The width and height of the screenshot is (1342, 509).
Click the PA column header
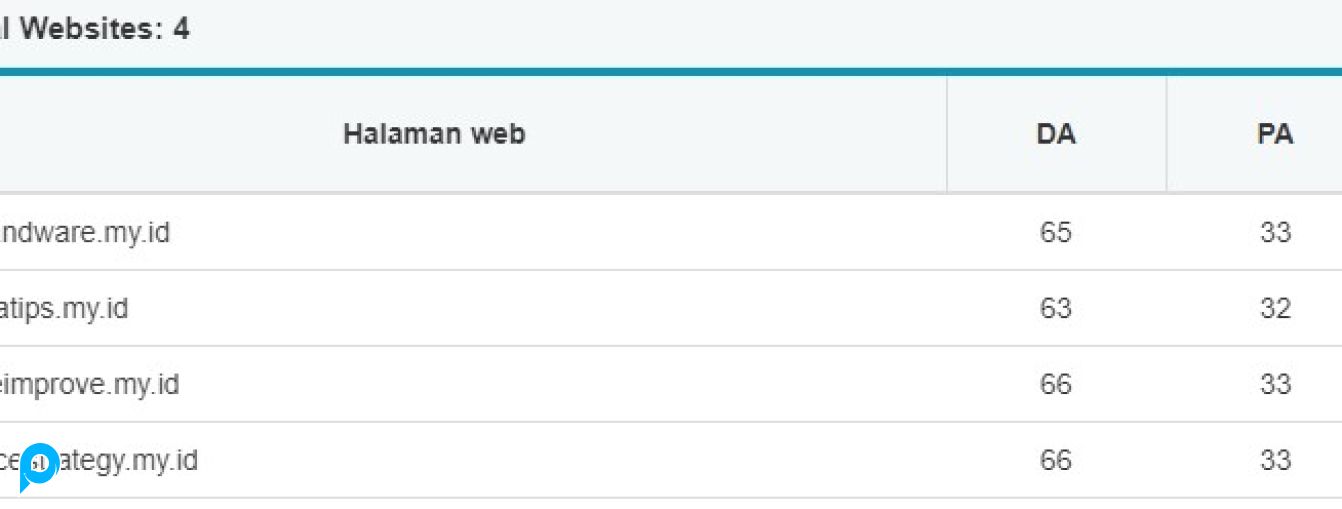click(1275, 134)
